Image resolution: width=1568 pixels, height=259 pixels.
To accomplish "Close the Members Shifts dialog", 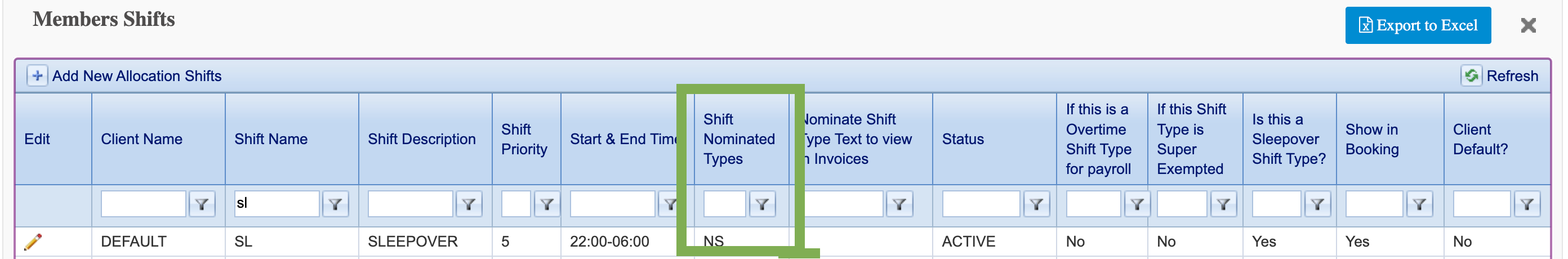I will tap(1528, 25).
